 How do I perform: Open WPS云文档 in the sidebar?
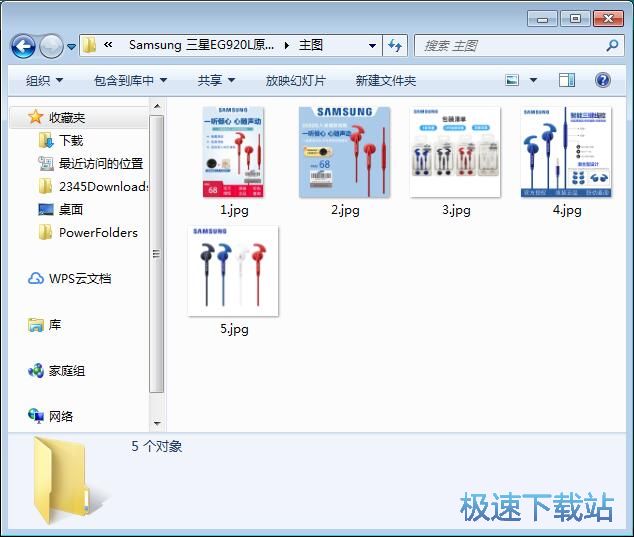point(80,279)
